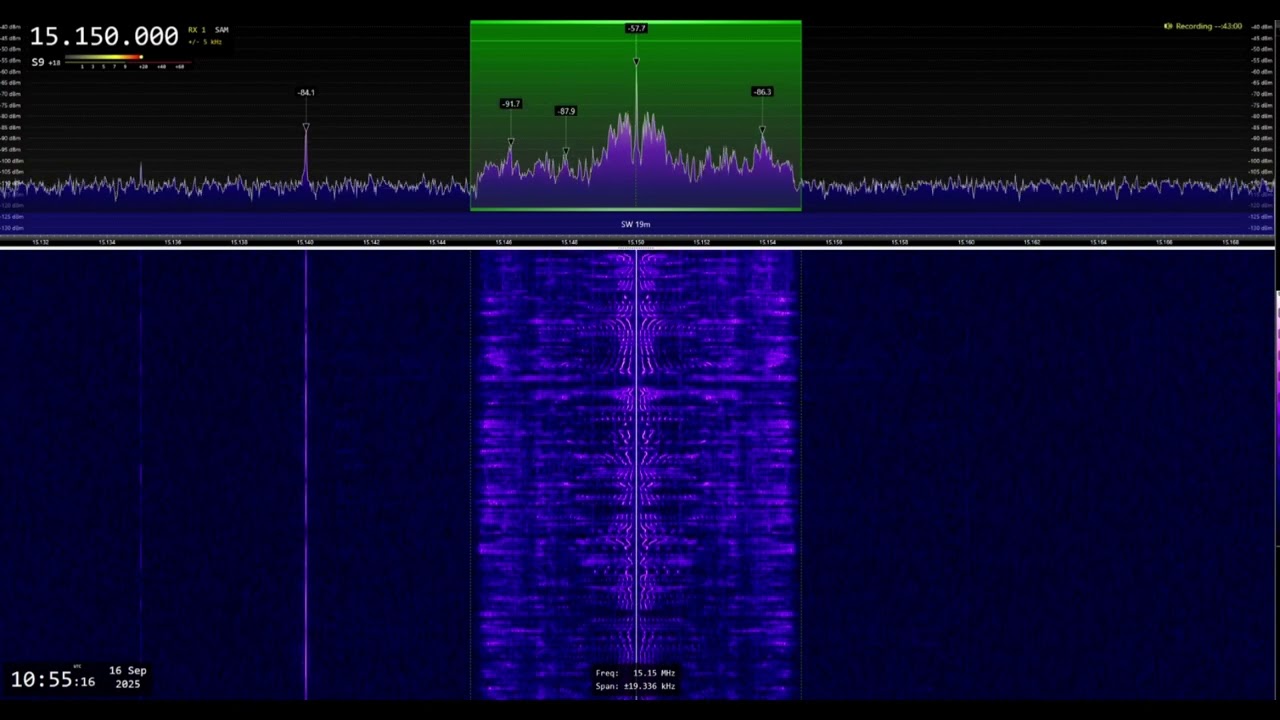Image resolution: width=1280 pixels, height=720 pixels.
Task: Click the -86.3 peak marker label
Action: pyautogui.click(x=762, y=92)
